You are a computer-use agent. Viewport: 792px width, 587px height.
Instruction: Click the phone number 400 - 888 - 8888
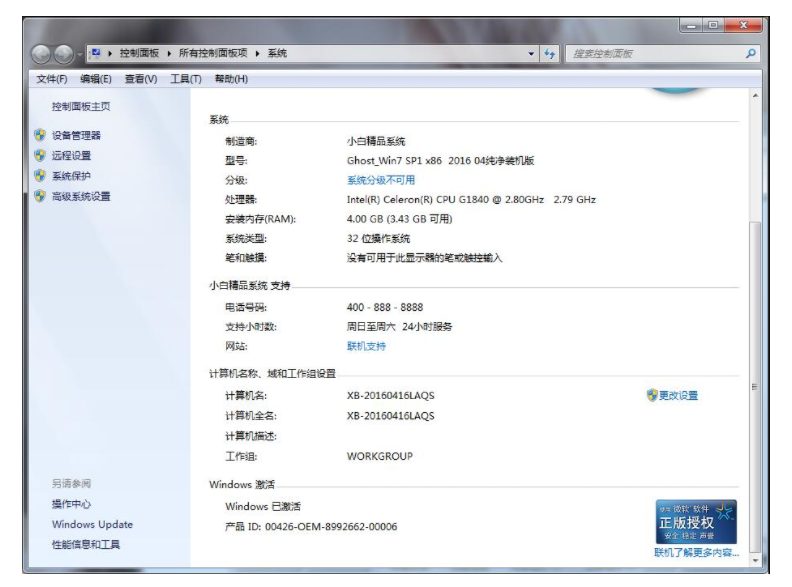(x=385, y=307)
